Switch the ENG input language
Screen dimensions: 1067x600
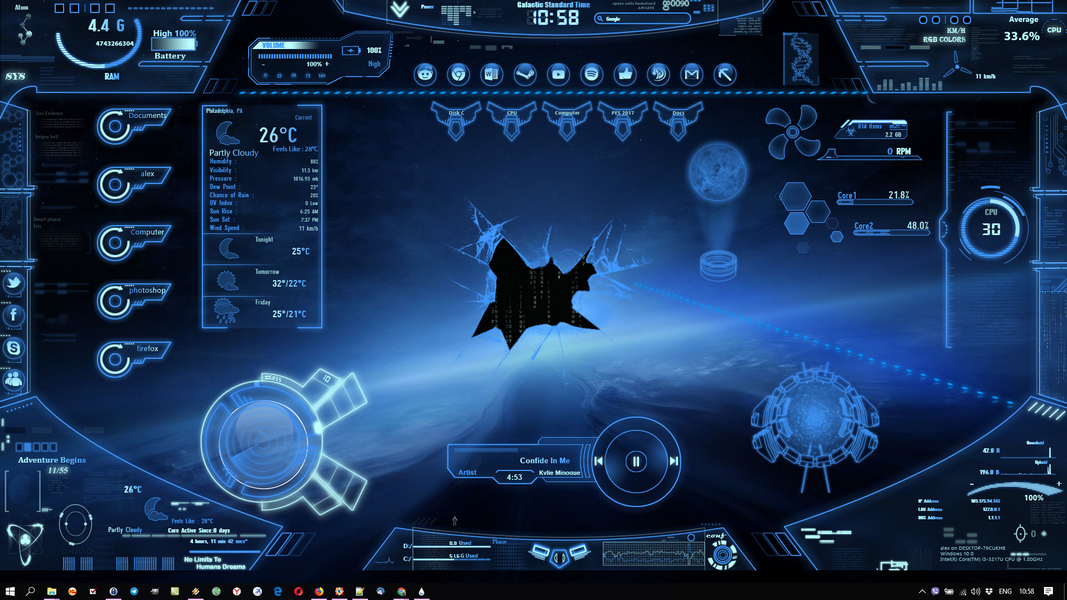coord(1005,592)
